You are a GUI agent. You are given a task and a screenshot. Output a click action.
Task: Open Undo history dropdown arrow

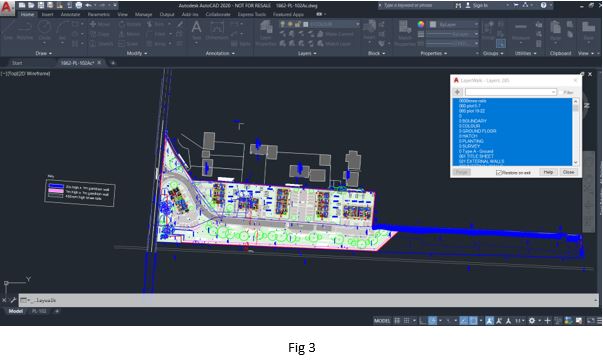[95, 5]
